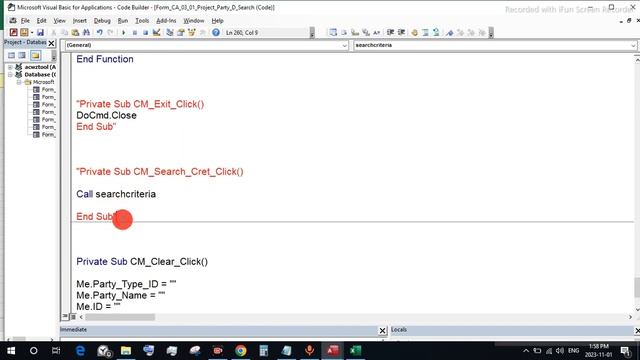Close the Project pane
Viewport: 640px width, 360px height.
click(x=51, y=43)
